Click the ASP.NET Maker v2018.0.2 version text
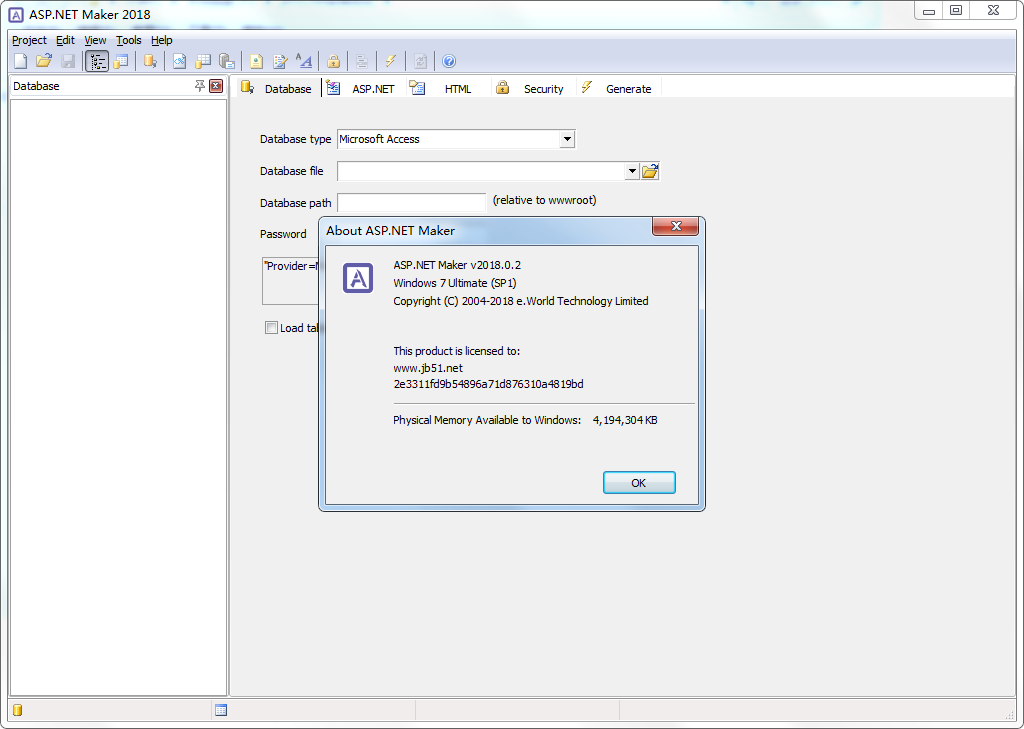Screen dimensions: 1024x729 [457, 265]
